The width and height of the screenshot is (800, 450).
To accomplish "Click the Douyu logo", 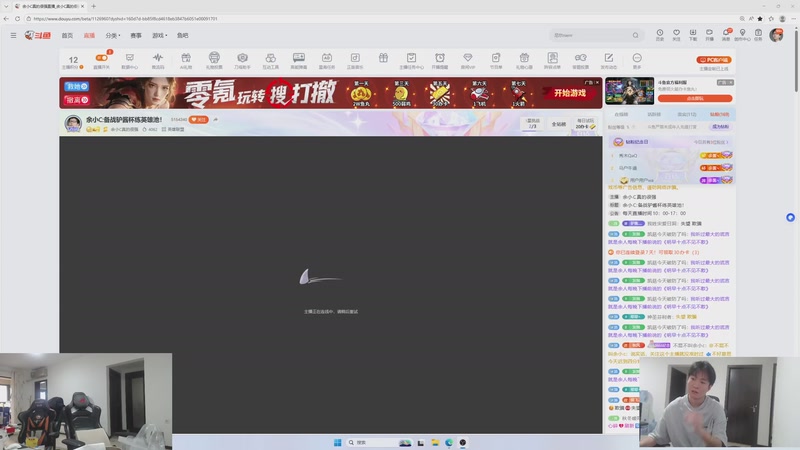I will pos(38,35).
